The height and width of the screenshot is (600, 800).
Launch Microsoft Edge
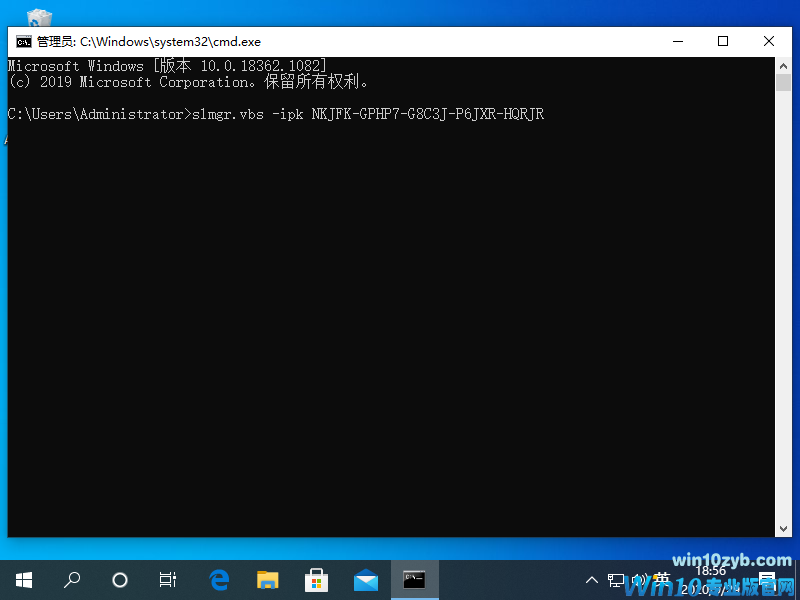tap(218, 580)
